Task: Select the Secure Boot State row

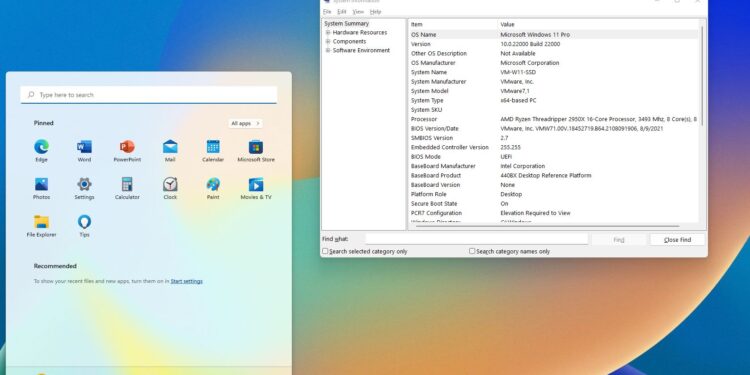Action: [554, 204]
